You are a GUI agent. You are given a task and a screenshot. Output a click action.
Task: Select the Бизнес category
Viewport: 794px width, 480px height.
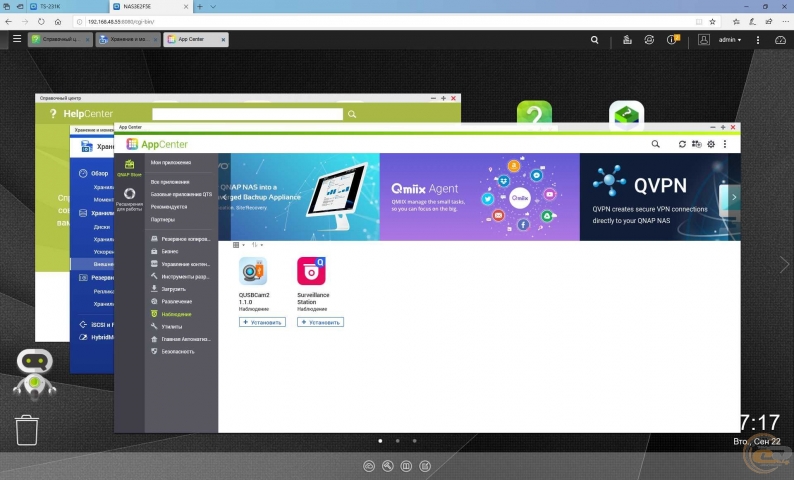tap(170, 252)
